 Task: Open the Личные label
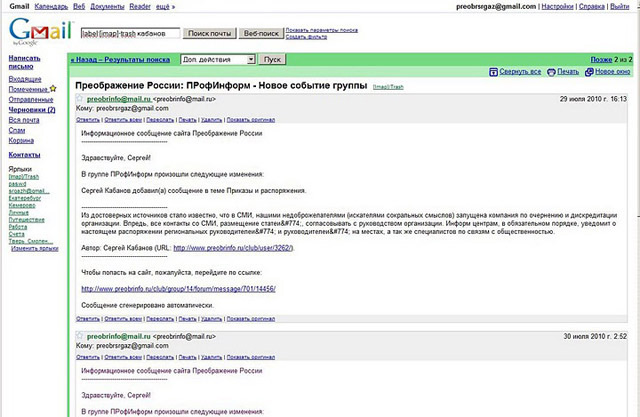[19, 213]
